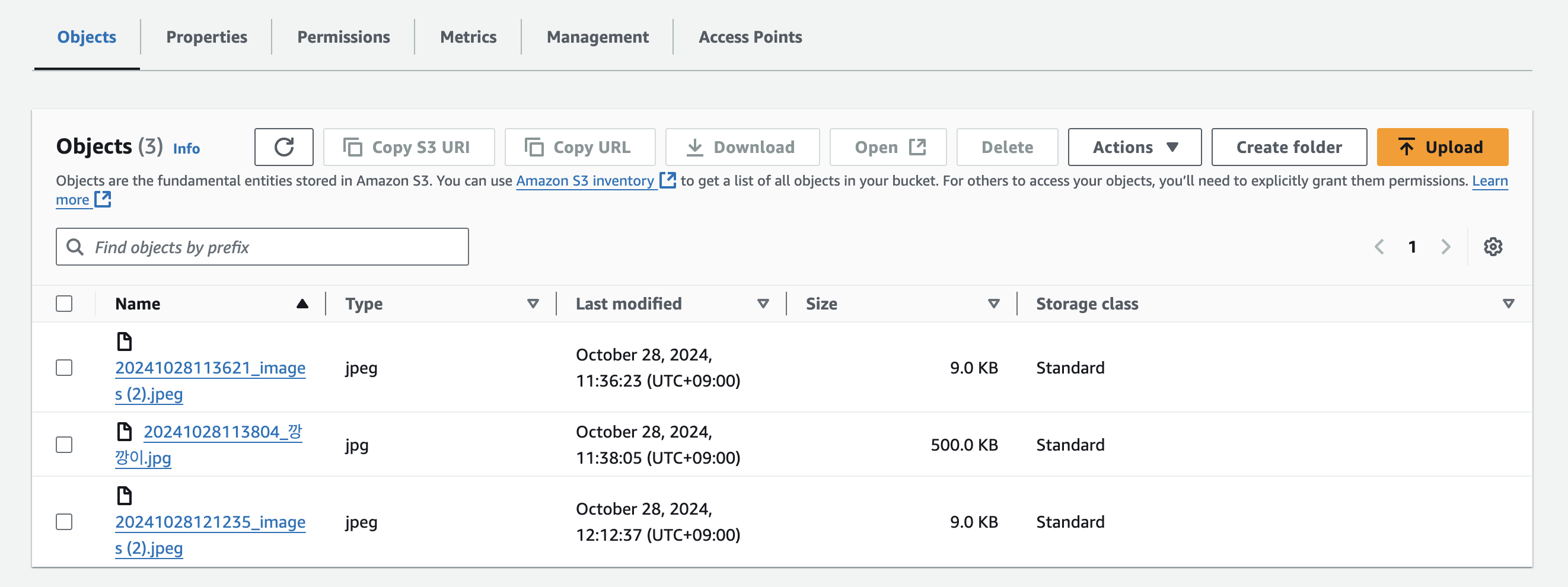Expand the Actions dropdown menu
Screen dimensions: 1568x587
1134,147
